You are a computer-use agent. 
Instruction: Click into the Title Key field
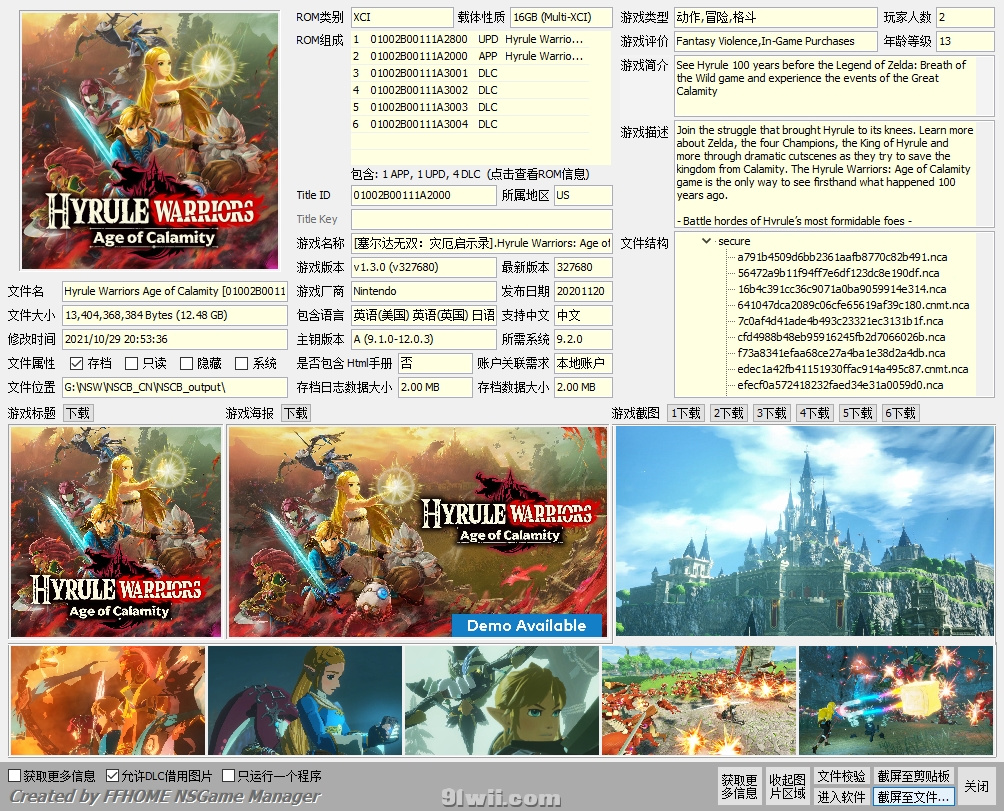(481, 219)
